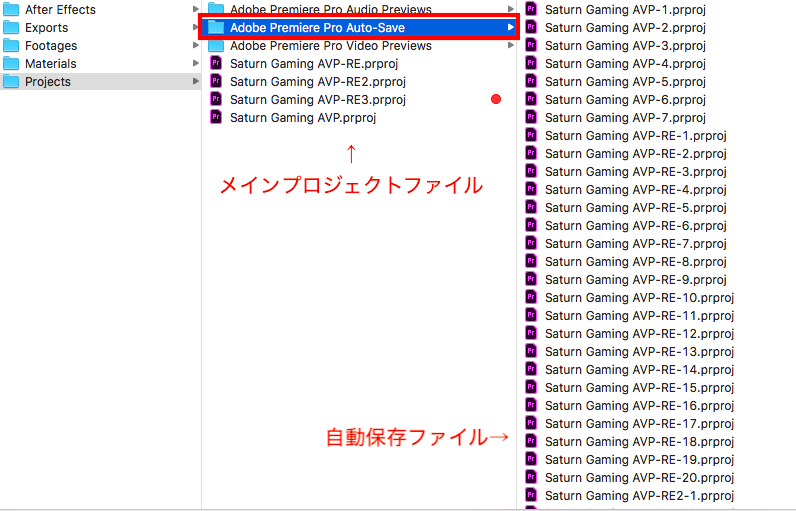Click the Adobe Premiere Pro Auto-Save folder icon
The height and width of the screenshot is (511, 796).
(216, 27)
